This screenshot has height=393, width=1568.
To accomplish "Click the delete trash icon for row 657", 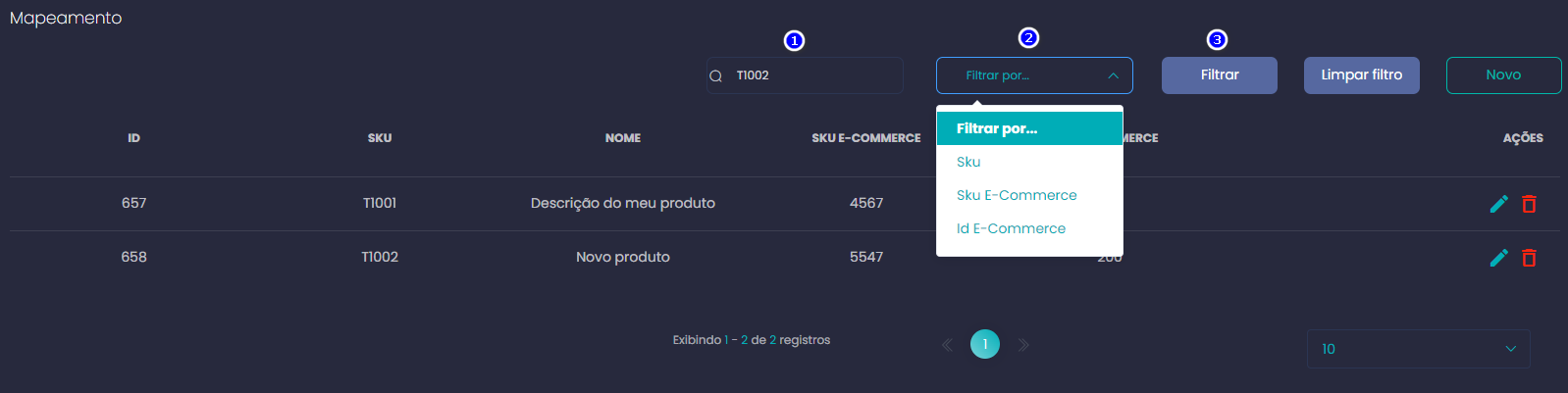I will (x=1529, y=204).
